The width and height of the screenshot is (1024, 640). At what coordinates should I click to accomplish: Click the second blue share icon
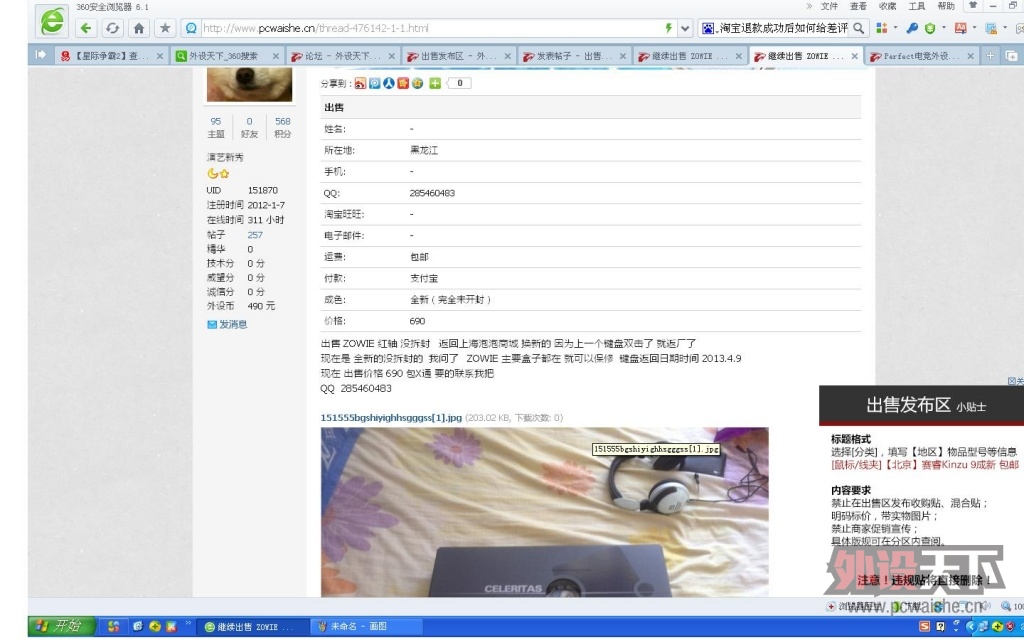[374, 83]
